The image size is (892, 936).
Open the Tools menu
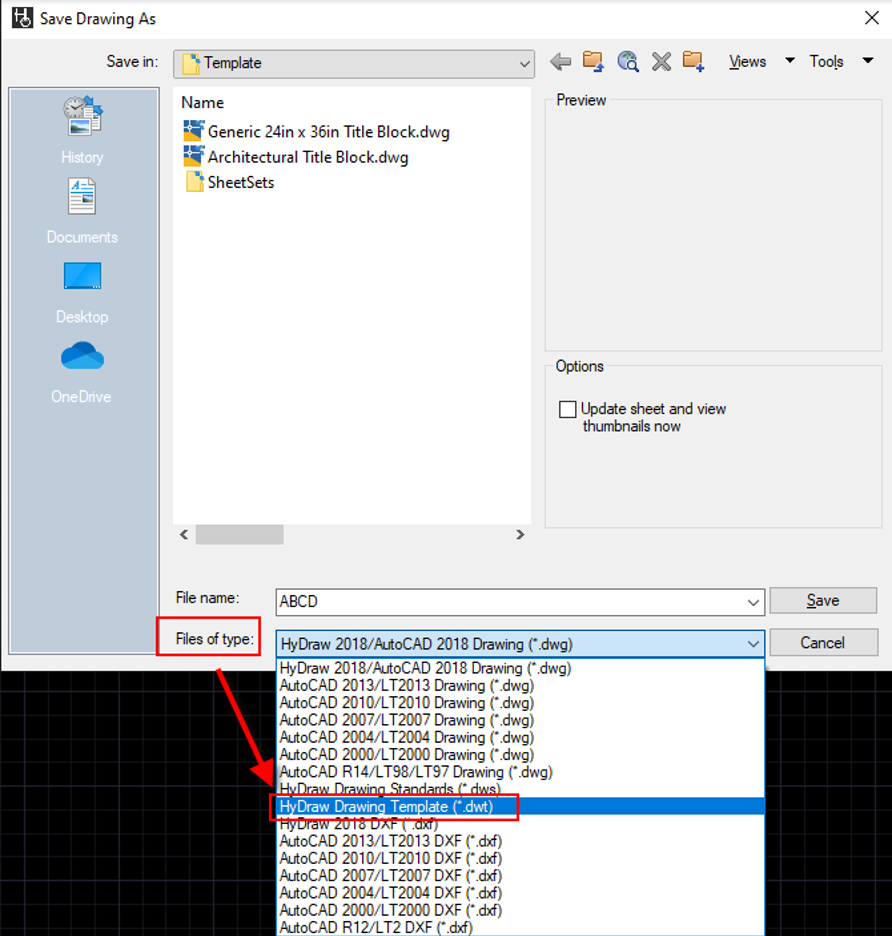click(826, 61)
